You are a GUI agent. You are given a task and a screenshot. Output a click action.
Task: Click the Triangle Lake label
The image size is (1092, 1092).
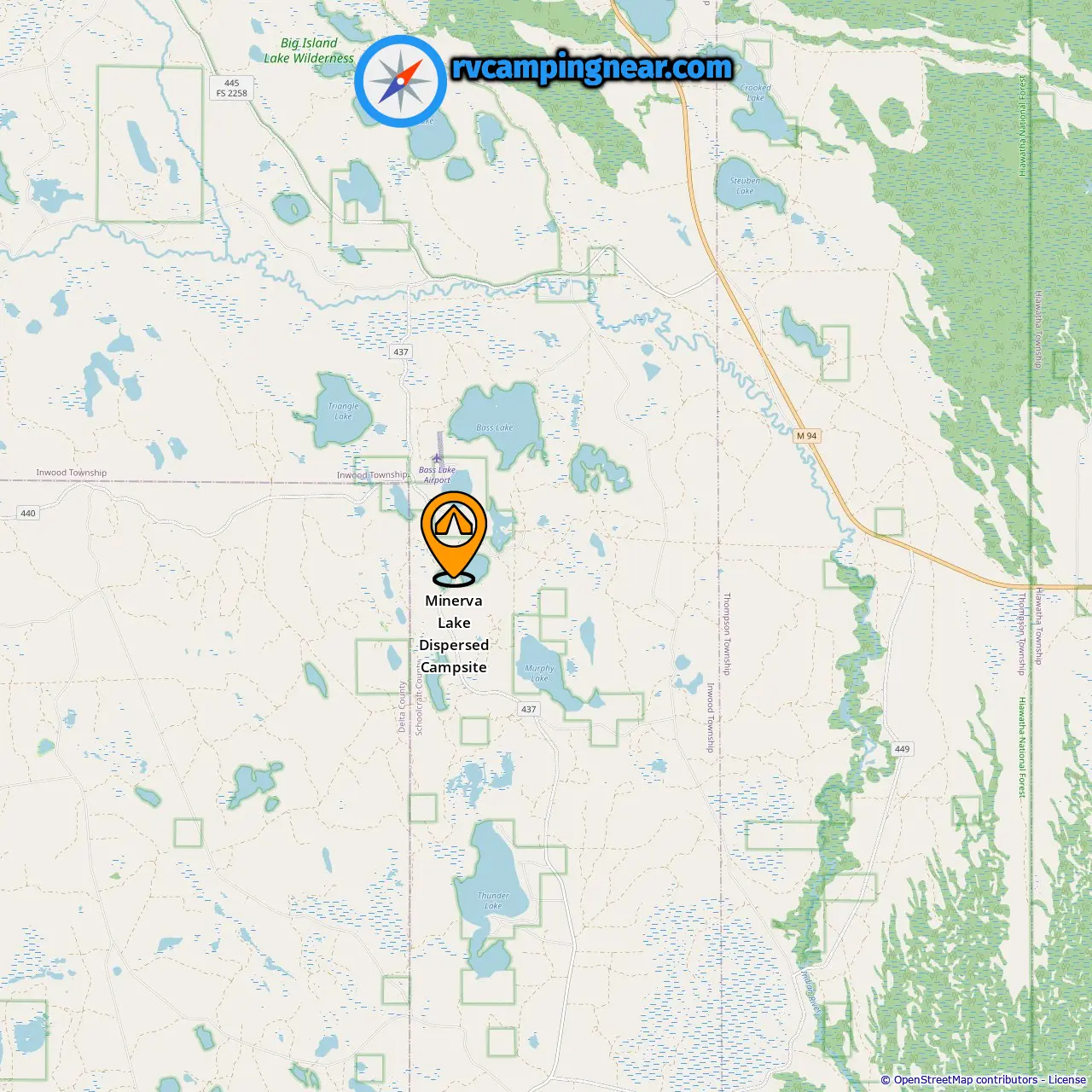point(344,411)
